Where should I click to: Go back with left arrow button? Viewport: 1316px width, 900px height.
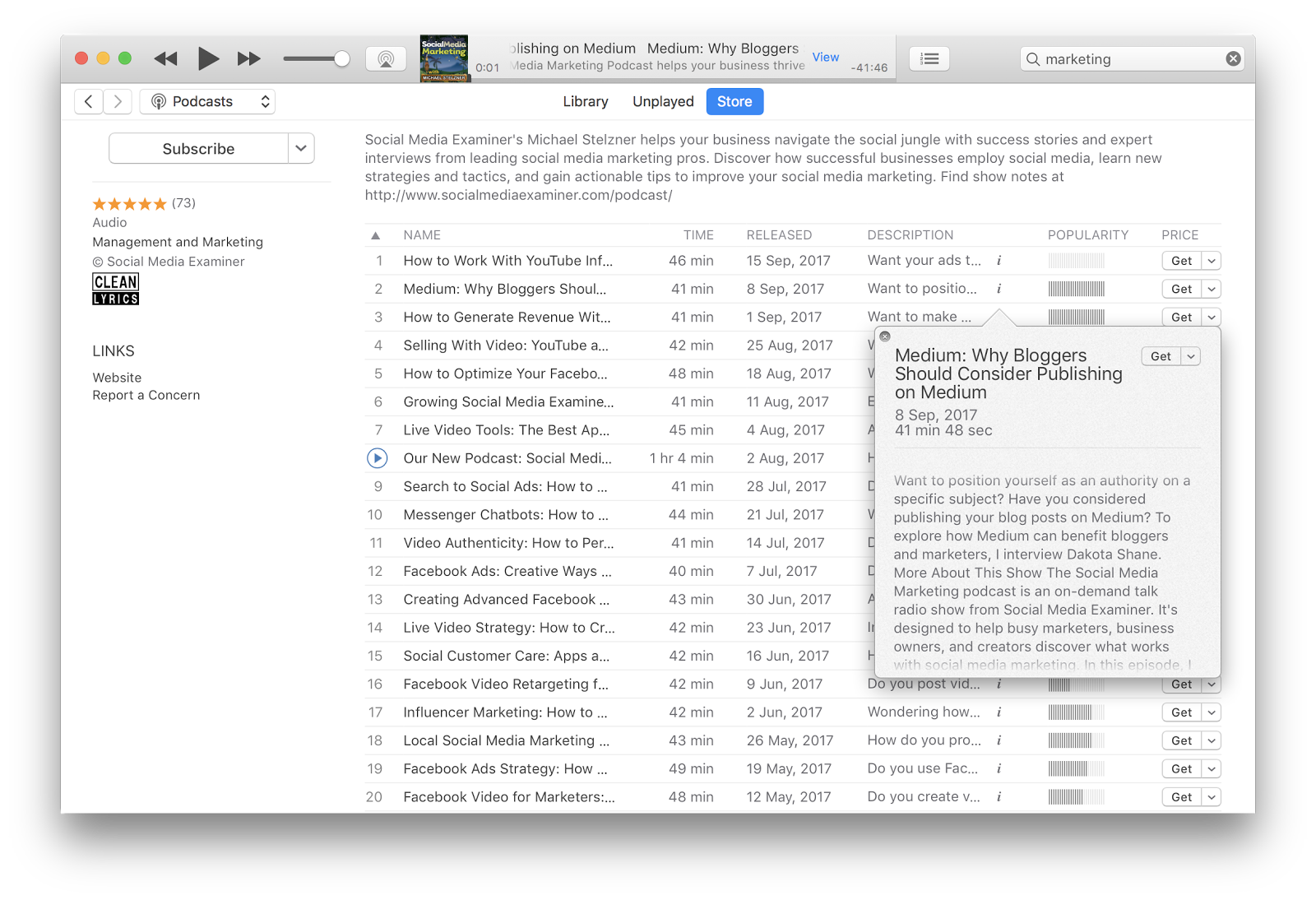89,101
